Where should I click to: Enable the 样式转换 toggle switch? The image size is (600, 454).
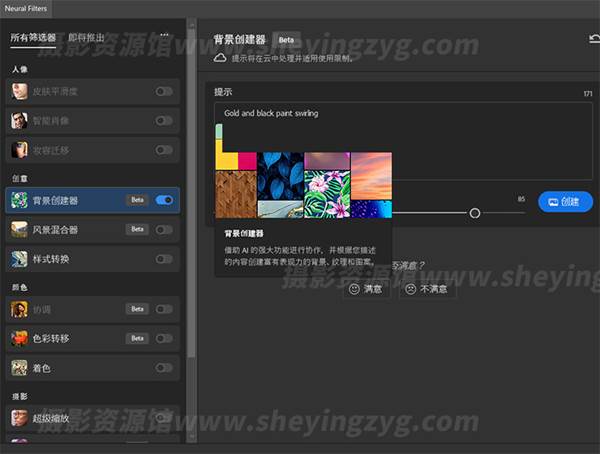164,259
